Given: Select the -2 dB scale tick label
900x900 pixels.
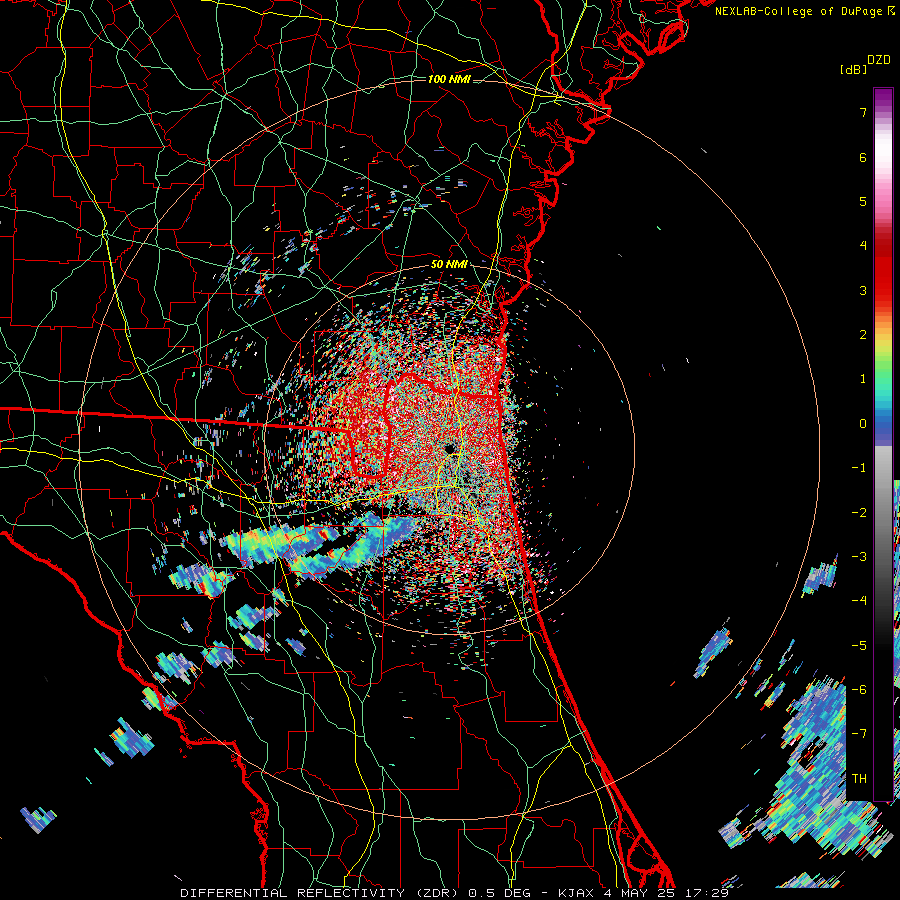Looking at the screenshot, I should click(x=859, y=512).
